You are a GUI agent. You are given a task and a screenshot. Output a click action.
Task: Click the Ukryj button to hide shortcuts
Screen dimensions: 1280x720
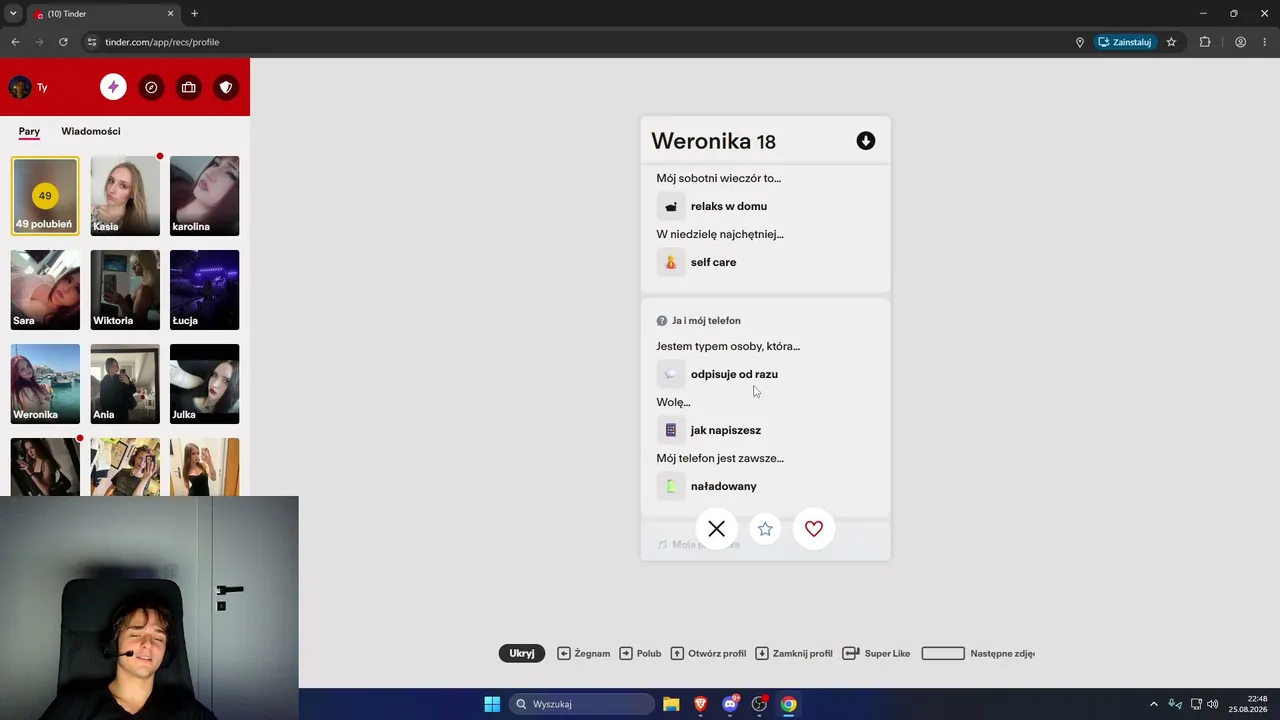[x=522, y=653]
